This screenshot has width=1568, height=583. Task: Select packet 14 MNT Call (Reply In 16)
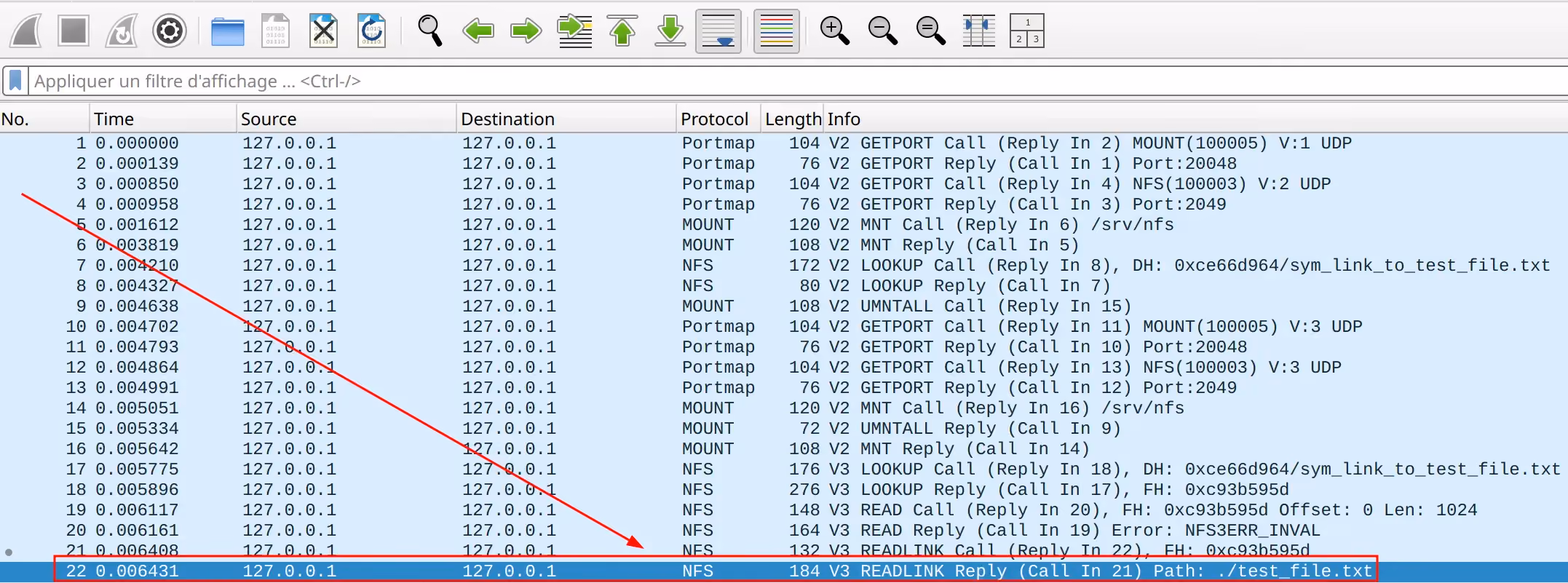[x=784, y=408]
